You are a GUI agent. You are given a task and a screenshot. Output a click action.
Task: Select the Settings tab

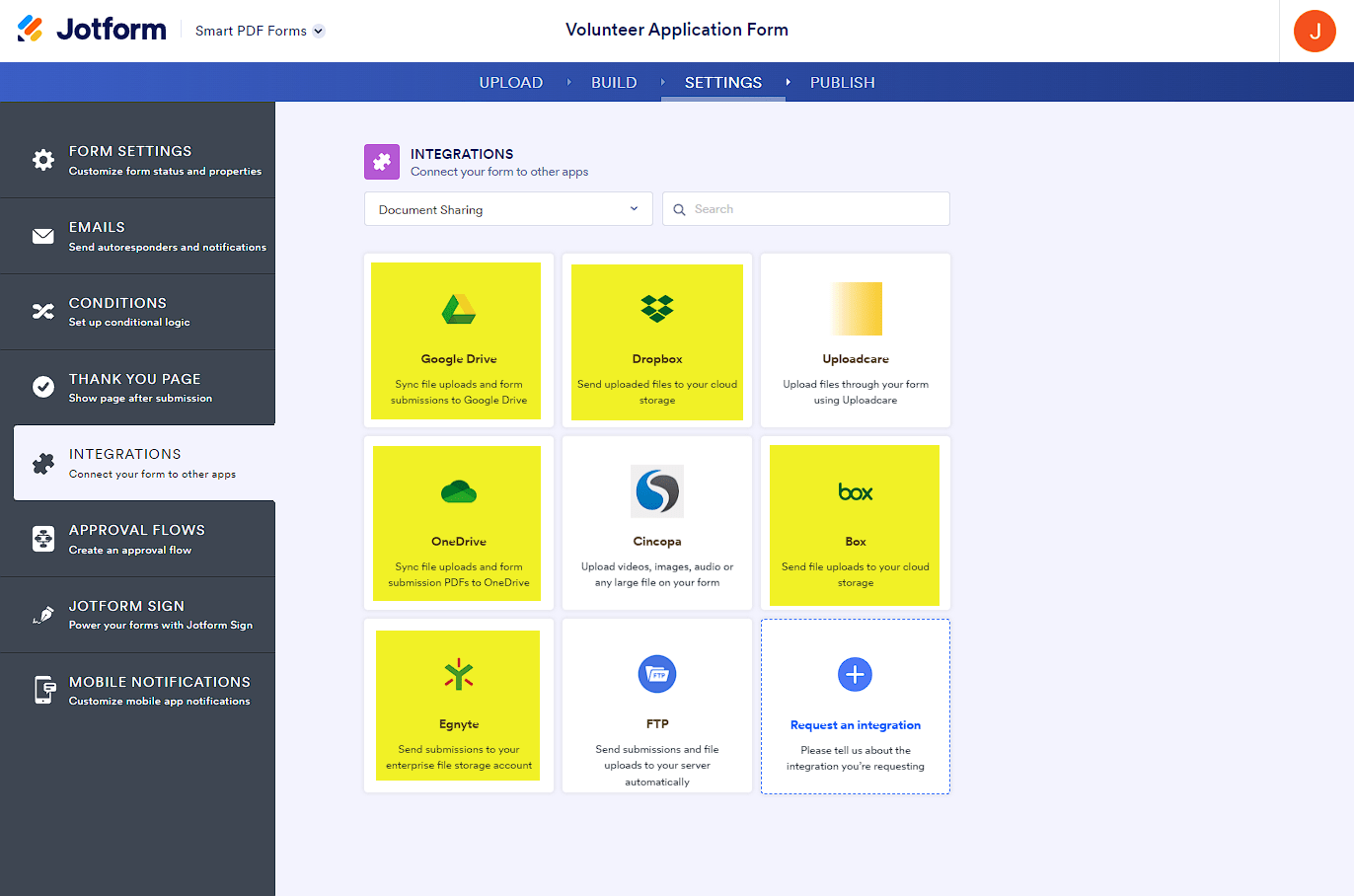click(723, 83)
